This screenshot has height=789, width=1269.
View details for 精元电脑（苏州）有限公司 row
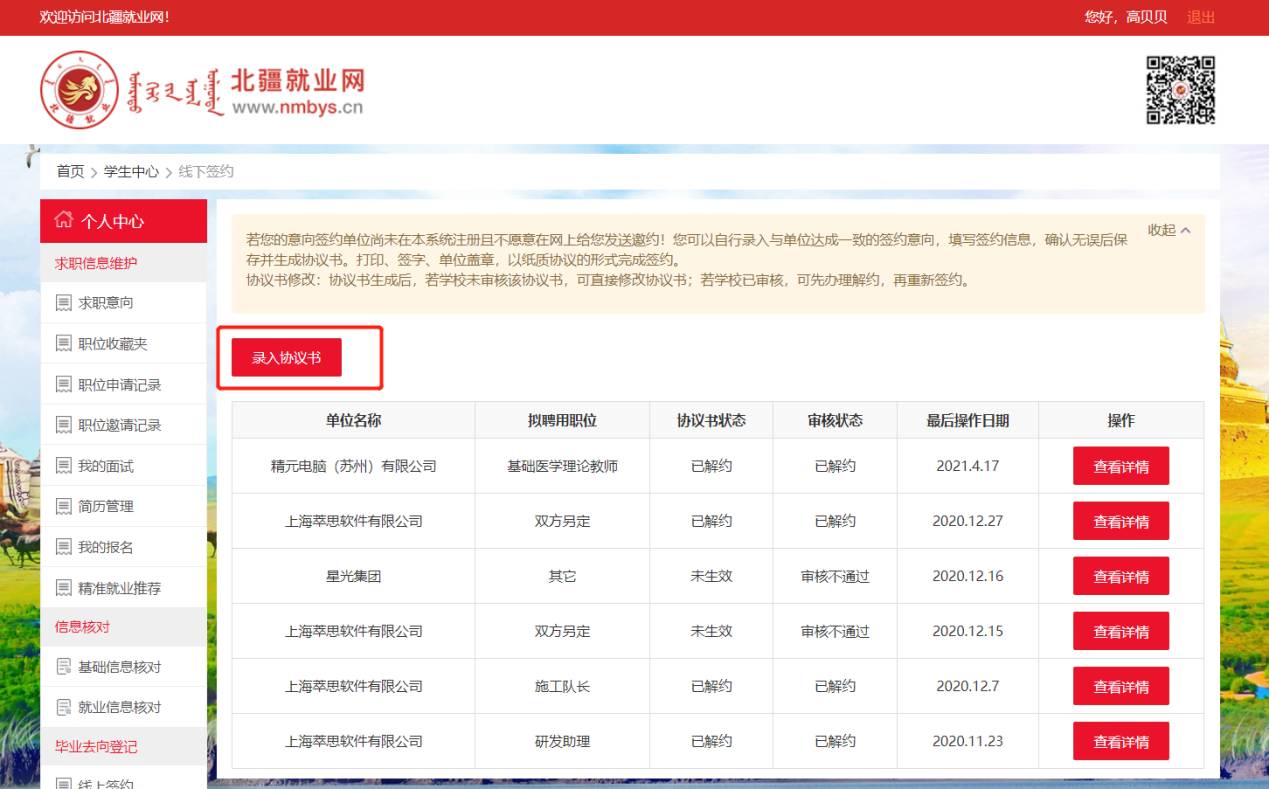[x=1120, y=466]
